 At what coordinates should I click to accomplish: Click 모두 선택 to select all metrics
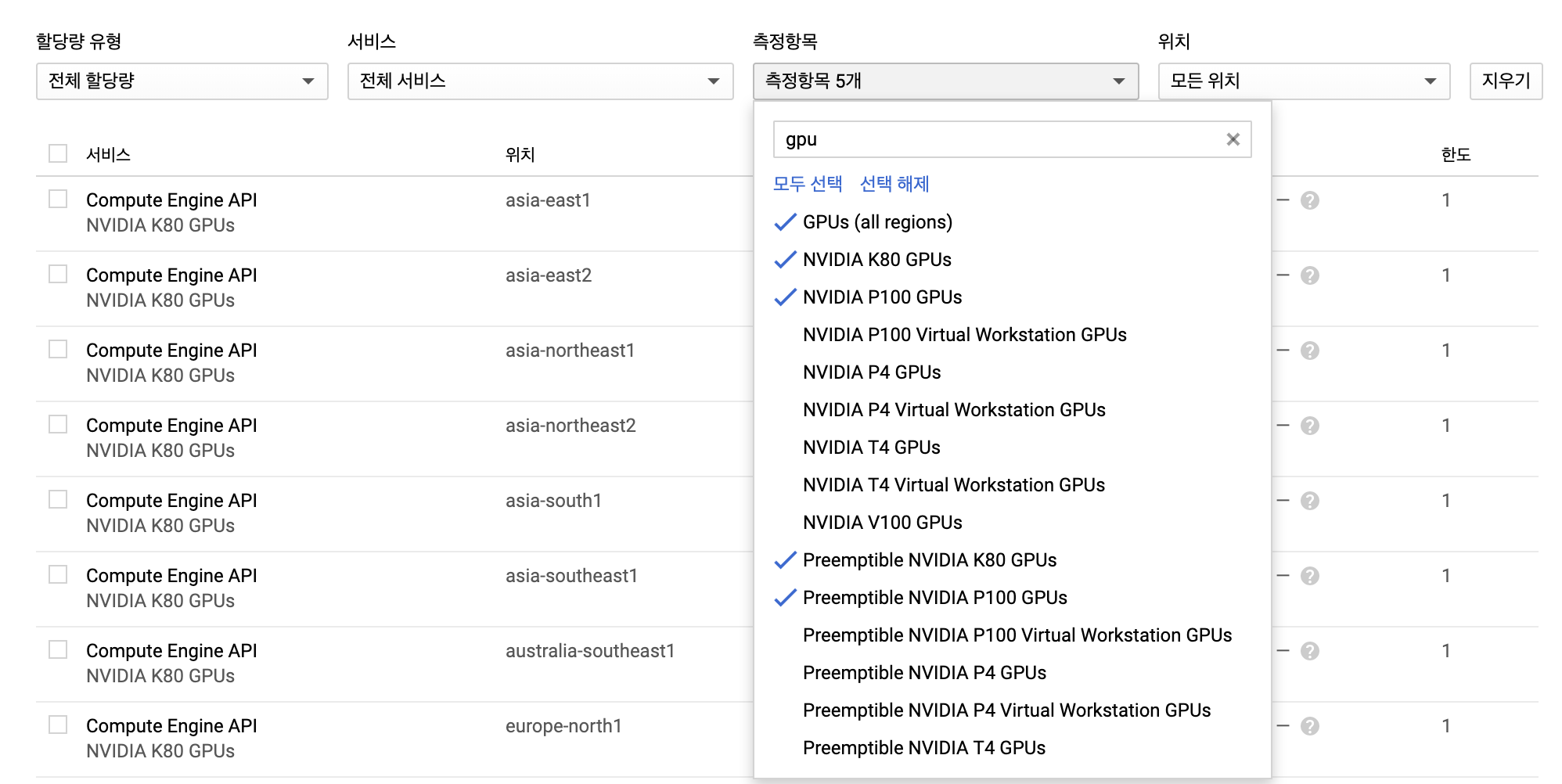point(808,184)
